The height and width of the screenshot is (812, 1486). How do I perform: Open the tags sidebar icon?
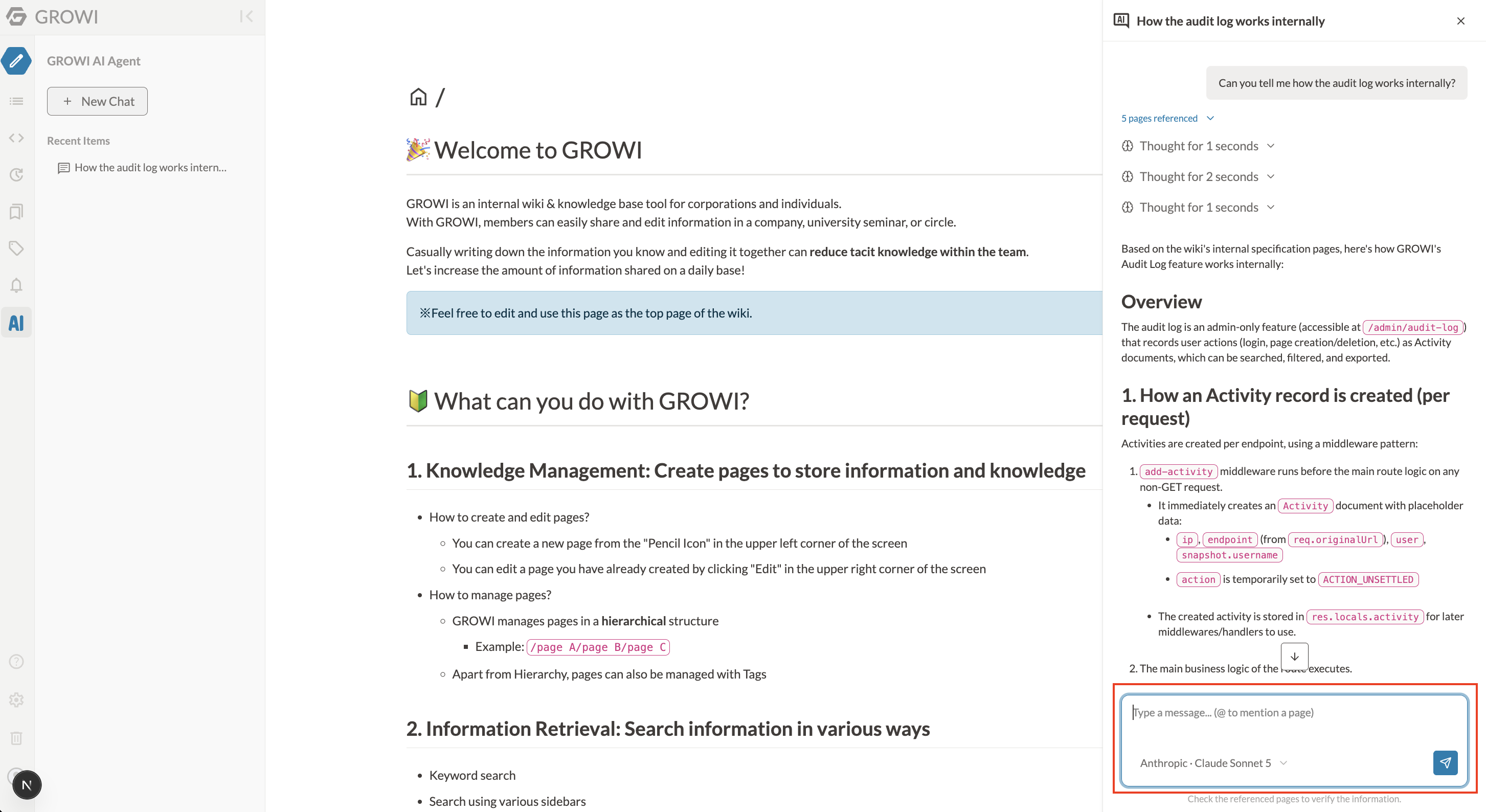pos(16,249)
